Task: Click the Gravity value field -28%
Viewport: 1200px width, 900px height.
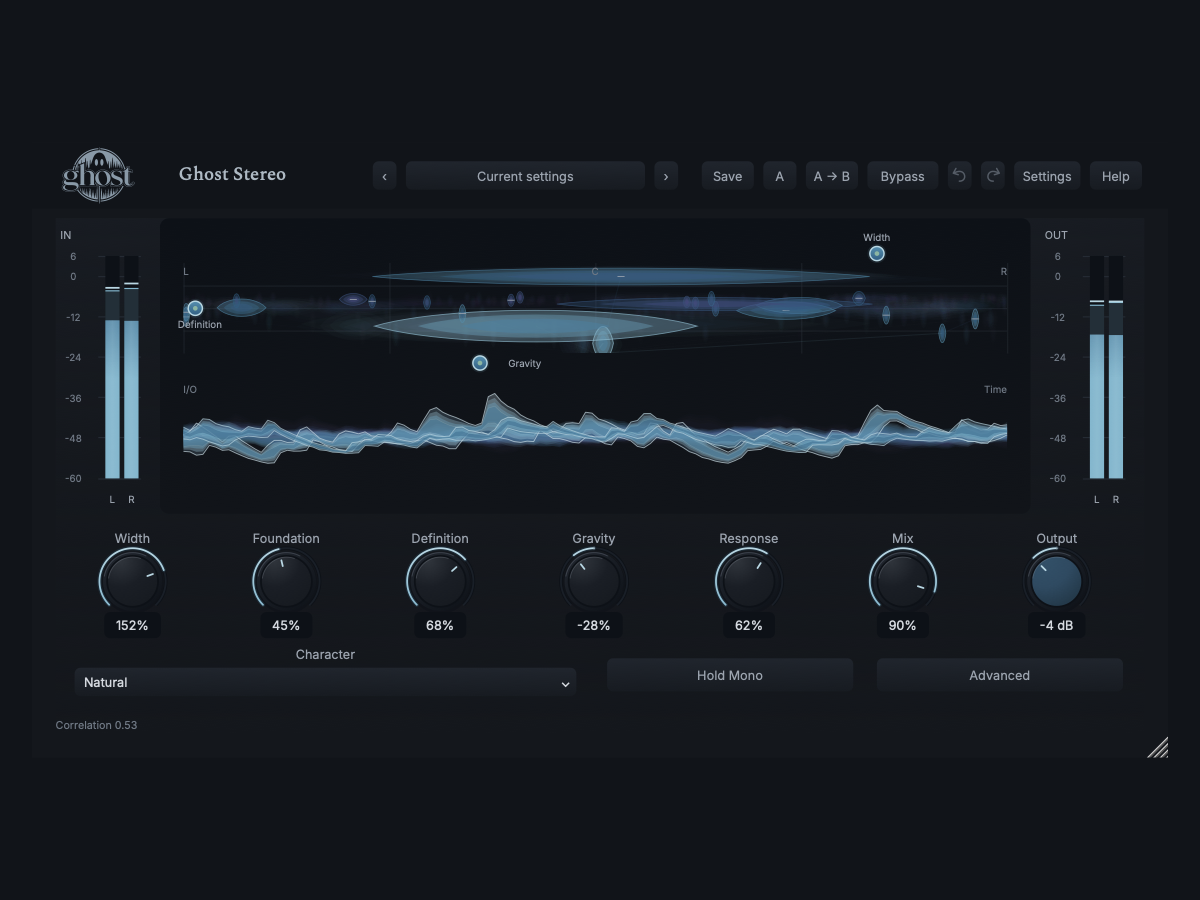Action: [x=594, y=625]
